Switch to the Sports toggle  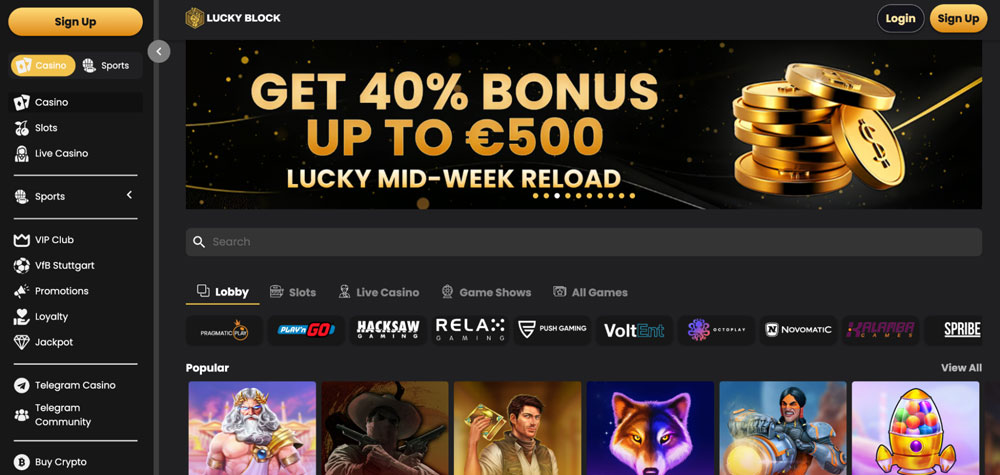click(107, 66)
